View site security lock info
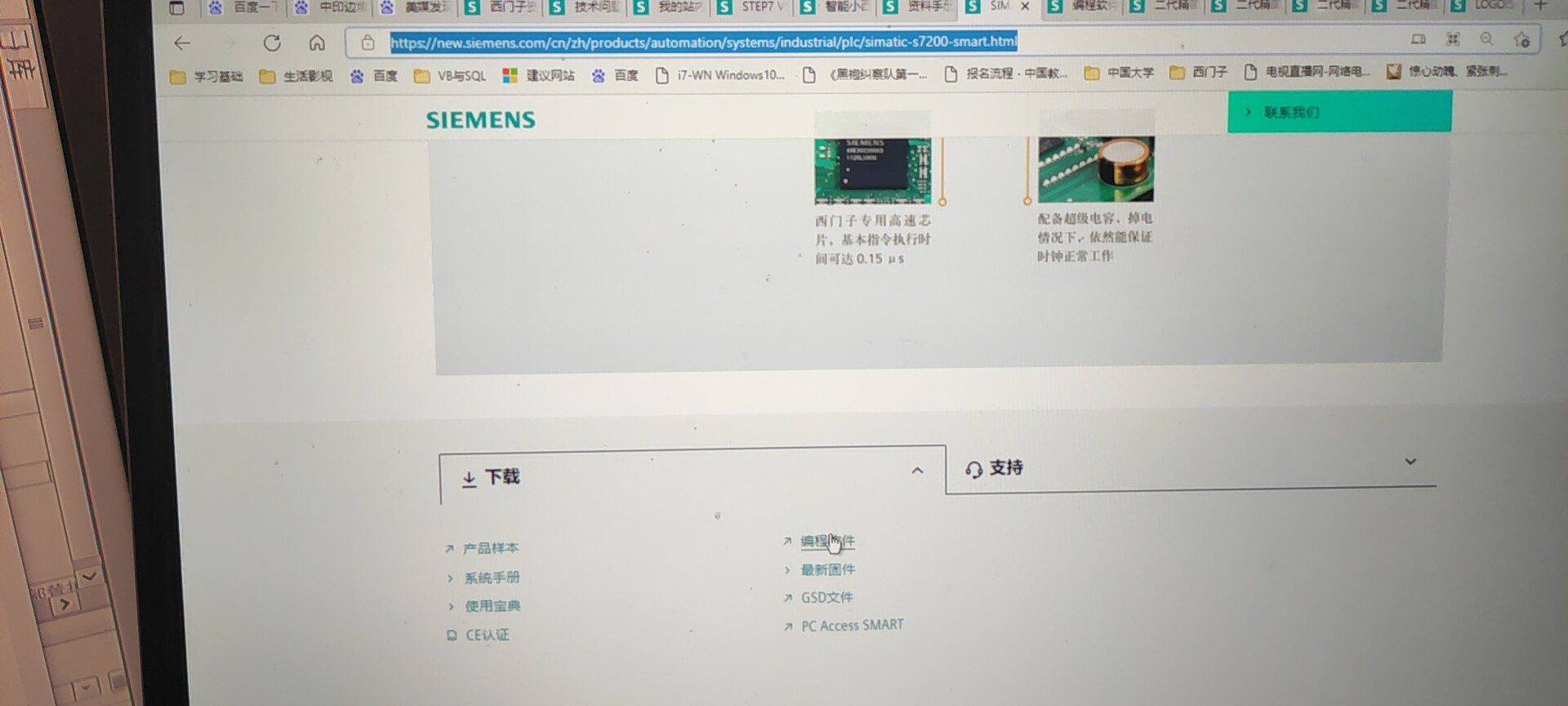 click(x=367, y=42)
